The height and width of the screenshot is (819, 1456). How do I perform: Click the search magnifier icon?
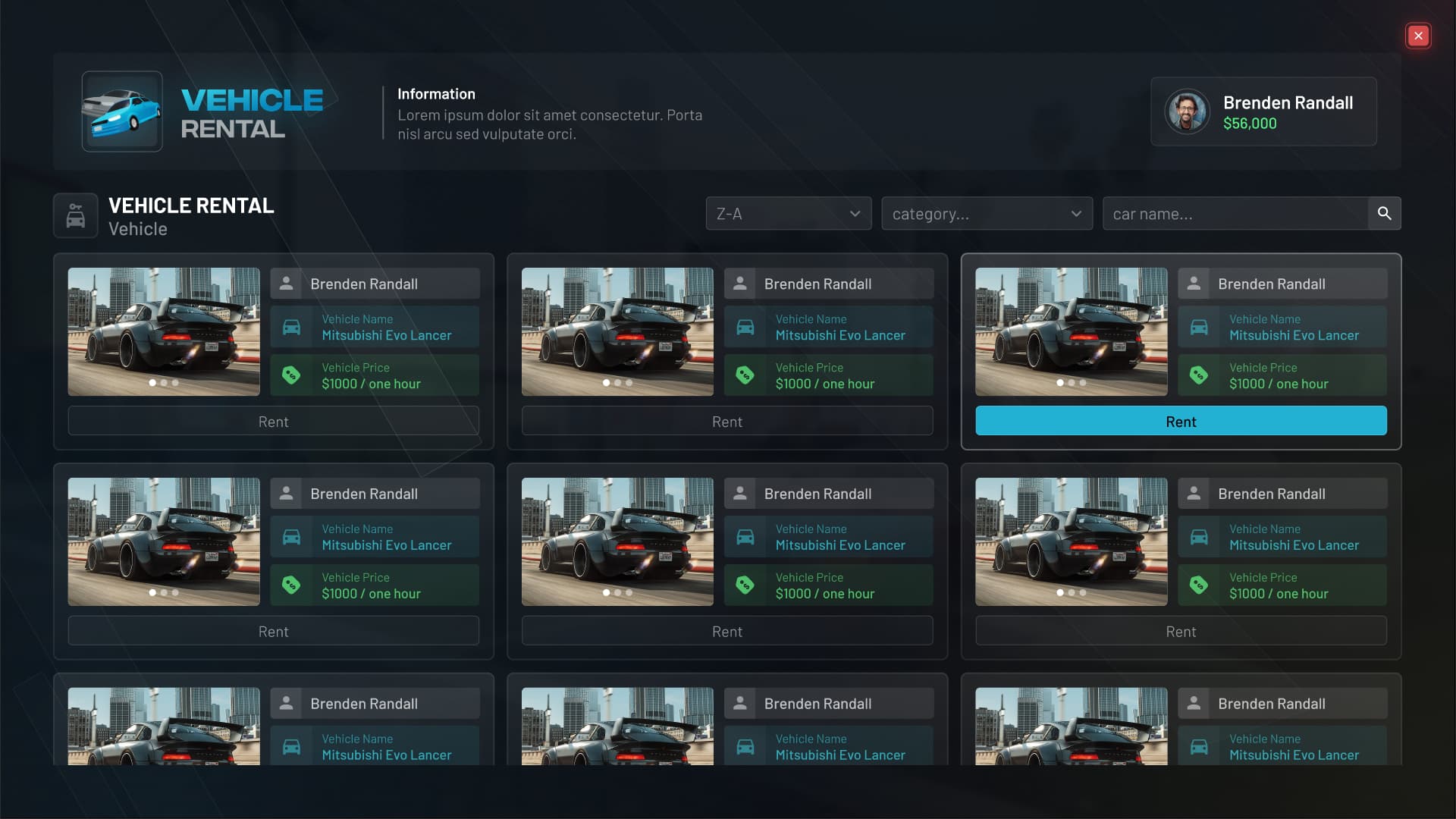tap(1384, 213)
